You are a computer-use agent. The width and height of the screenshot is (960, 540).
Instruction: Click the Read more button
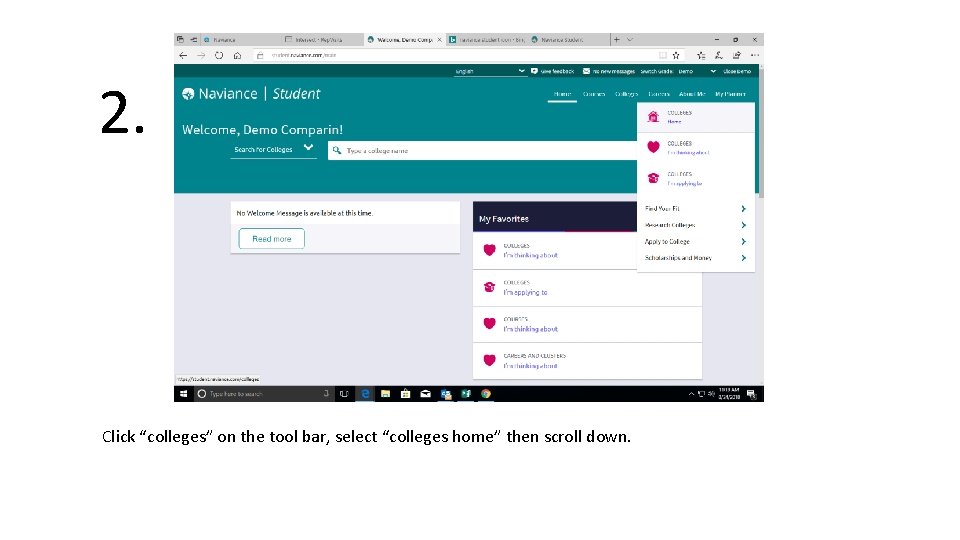click(271, 239)
